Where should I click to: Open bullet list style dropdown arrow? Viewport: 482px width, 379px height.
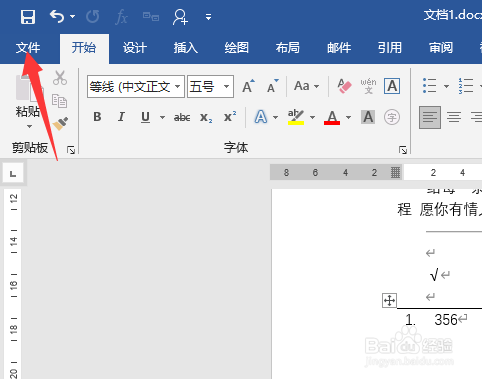(446, 86)
